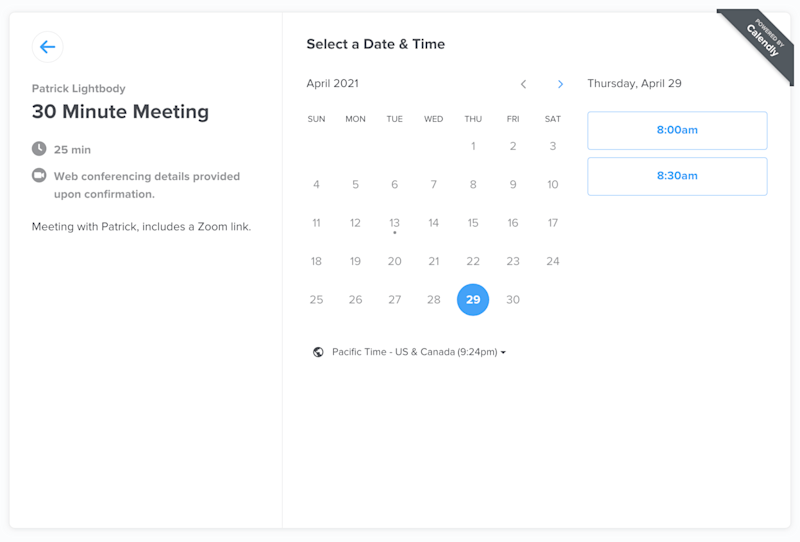Click the back arrow button
The width and height of the screenshot is (800, 542).
pyautogui.click(x=47, y=47)
